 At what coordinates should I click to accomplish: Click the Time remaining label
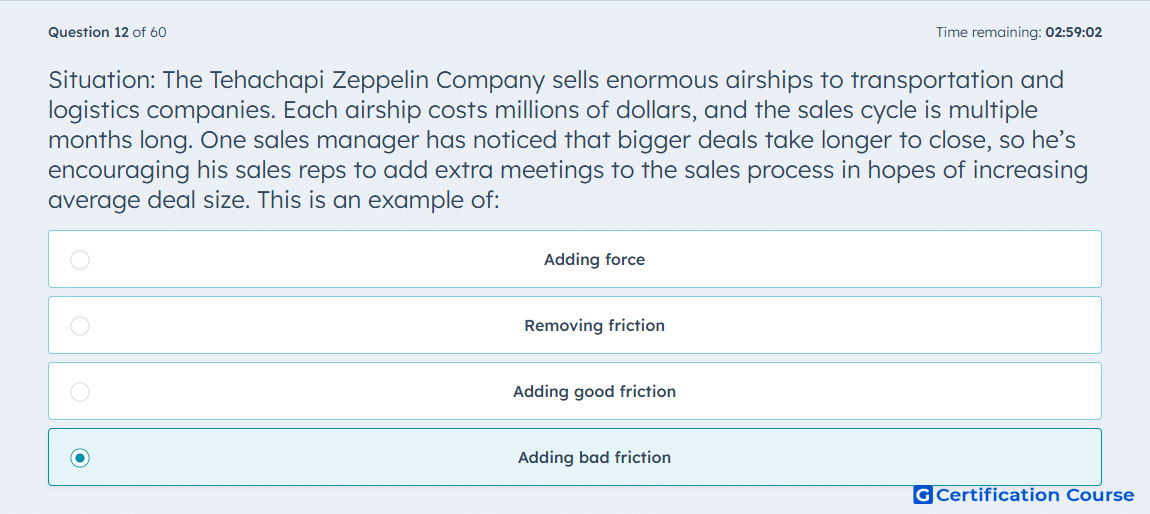coord(989,32)
